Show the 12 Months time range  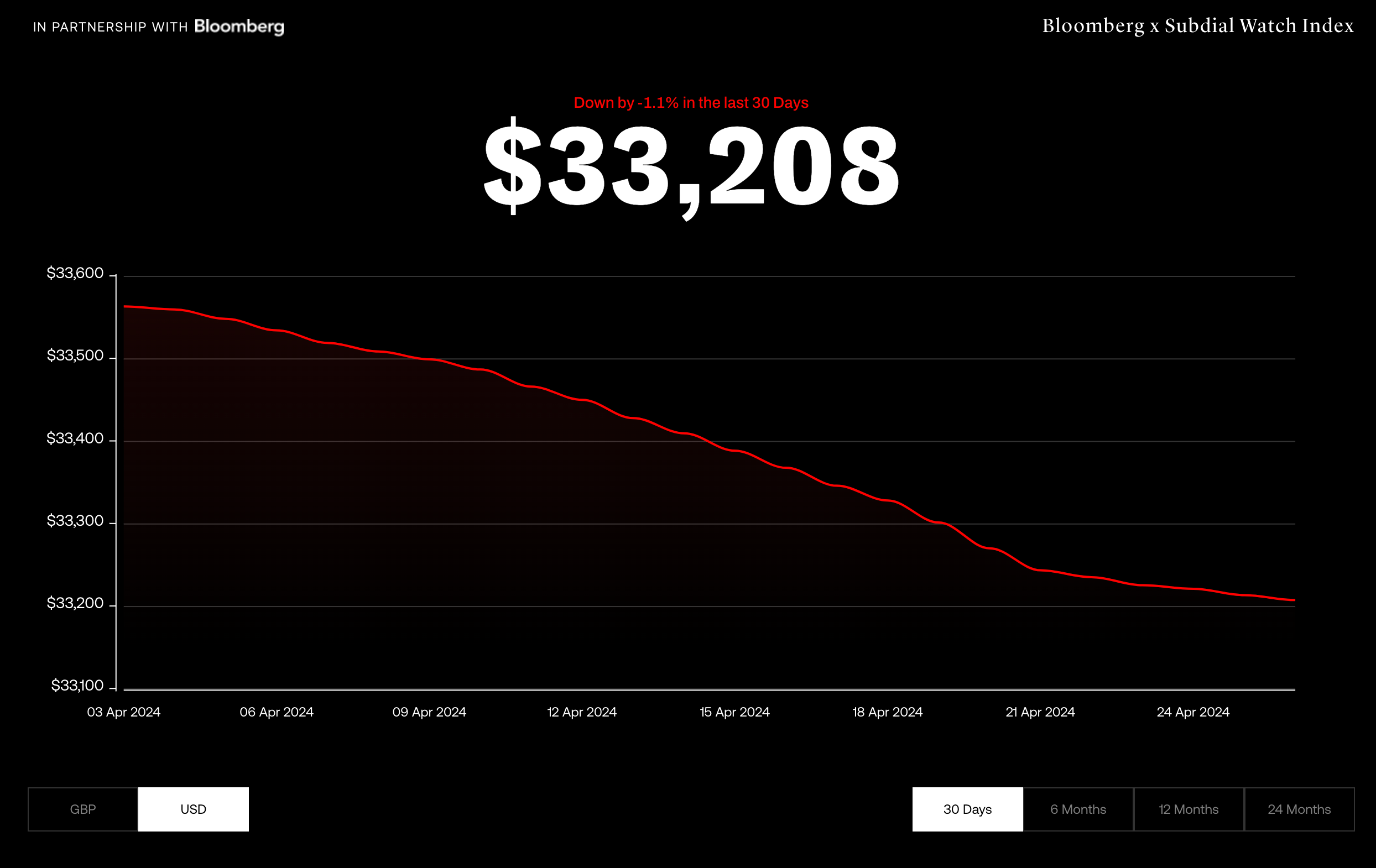[1189, 809]
